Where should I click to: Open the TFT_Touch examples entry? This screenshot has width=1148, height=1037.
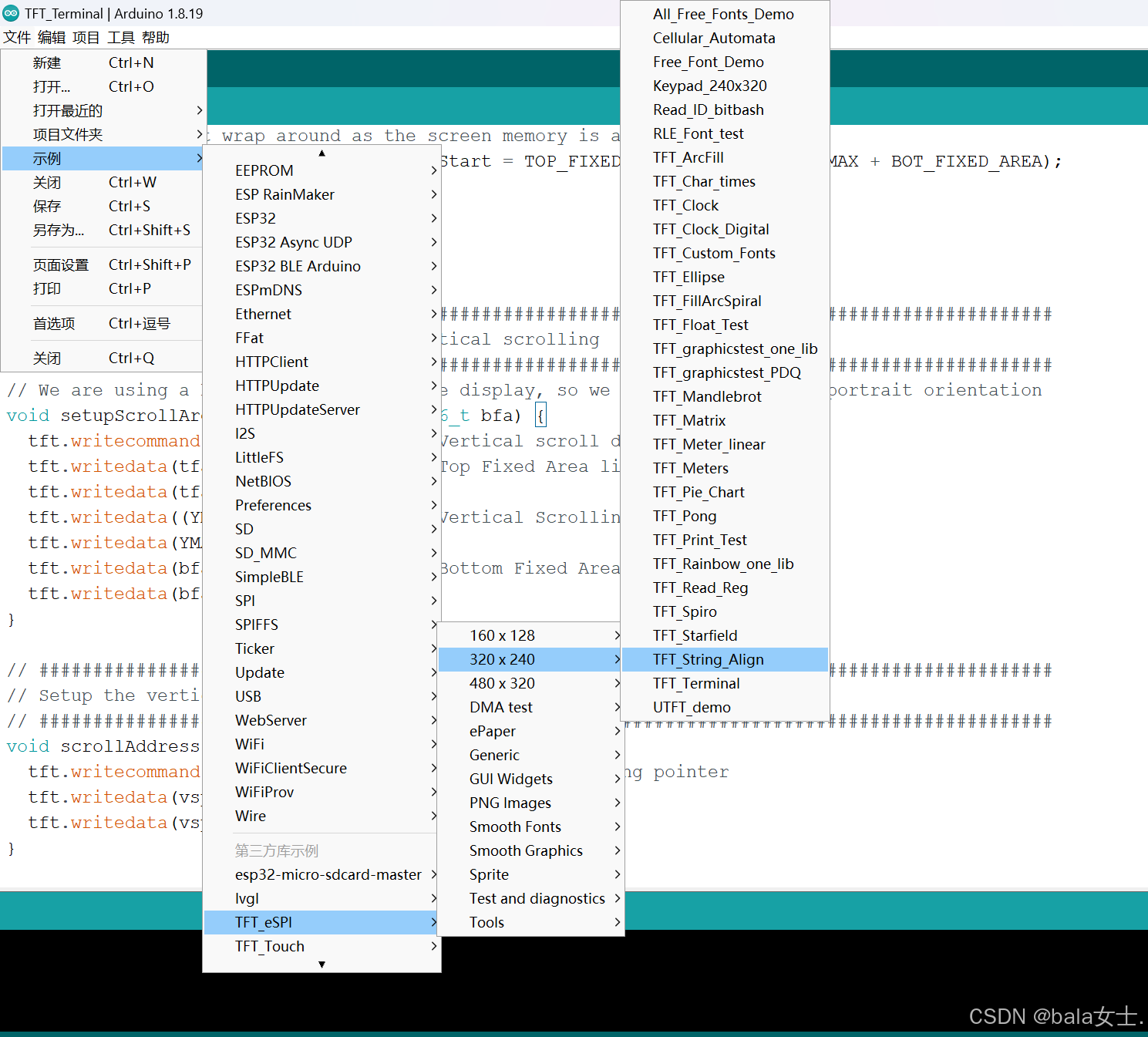322,946
